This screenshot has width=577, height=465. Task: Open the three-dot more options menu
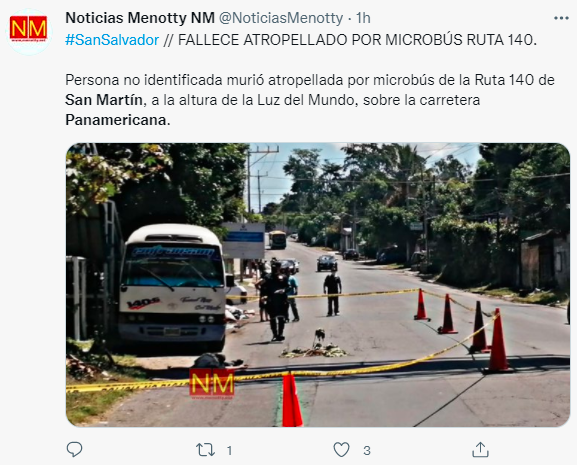pos(561,18)
